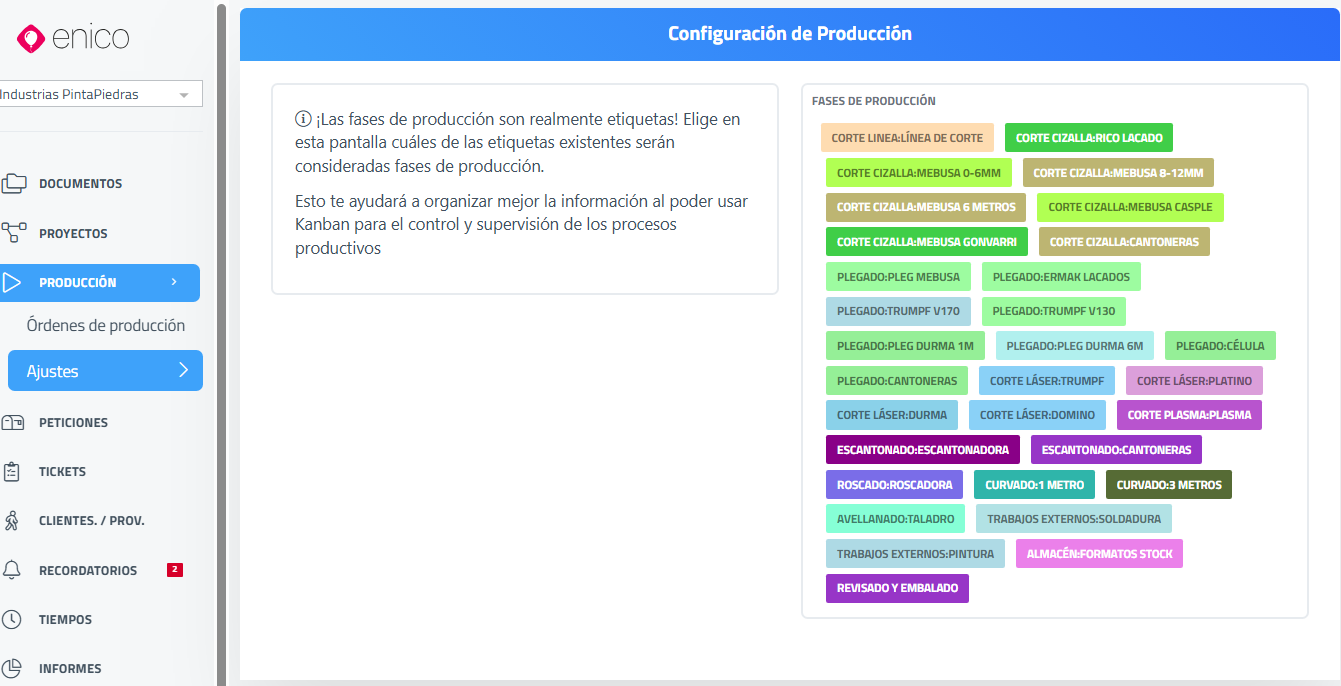
Task: Click the red Recordatorios notification badge
Action: point(175,570)
